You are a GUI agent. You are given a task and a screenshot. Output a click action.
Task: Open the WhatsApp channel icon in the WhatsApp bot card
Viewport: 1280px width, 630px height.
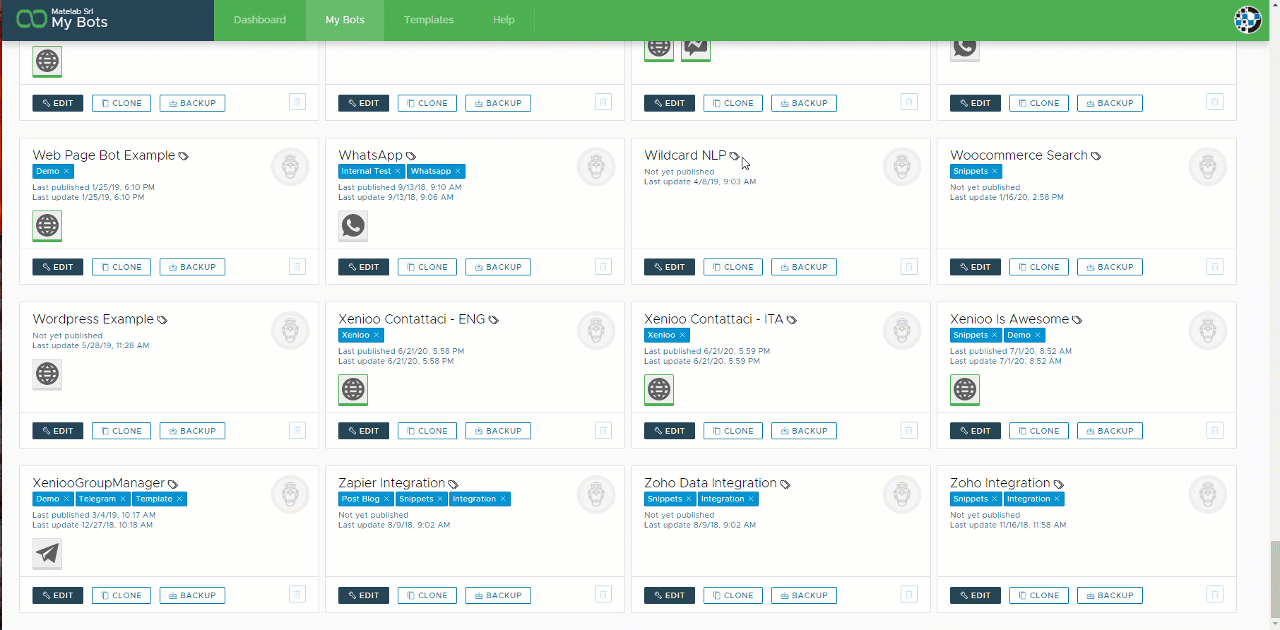(353, 226)
